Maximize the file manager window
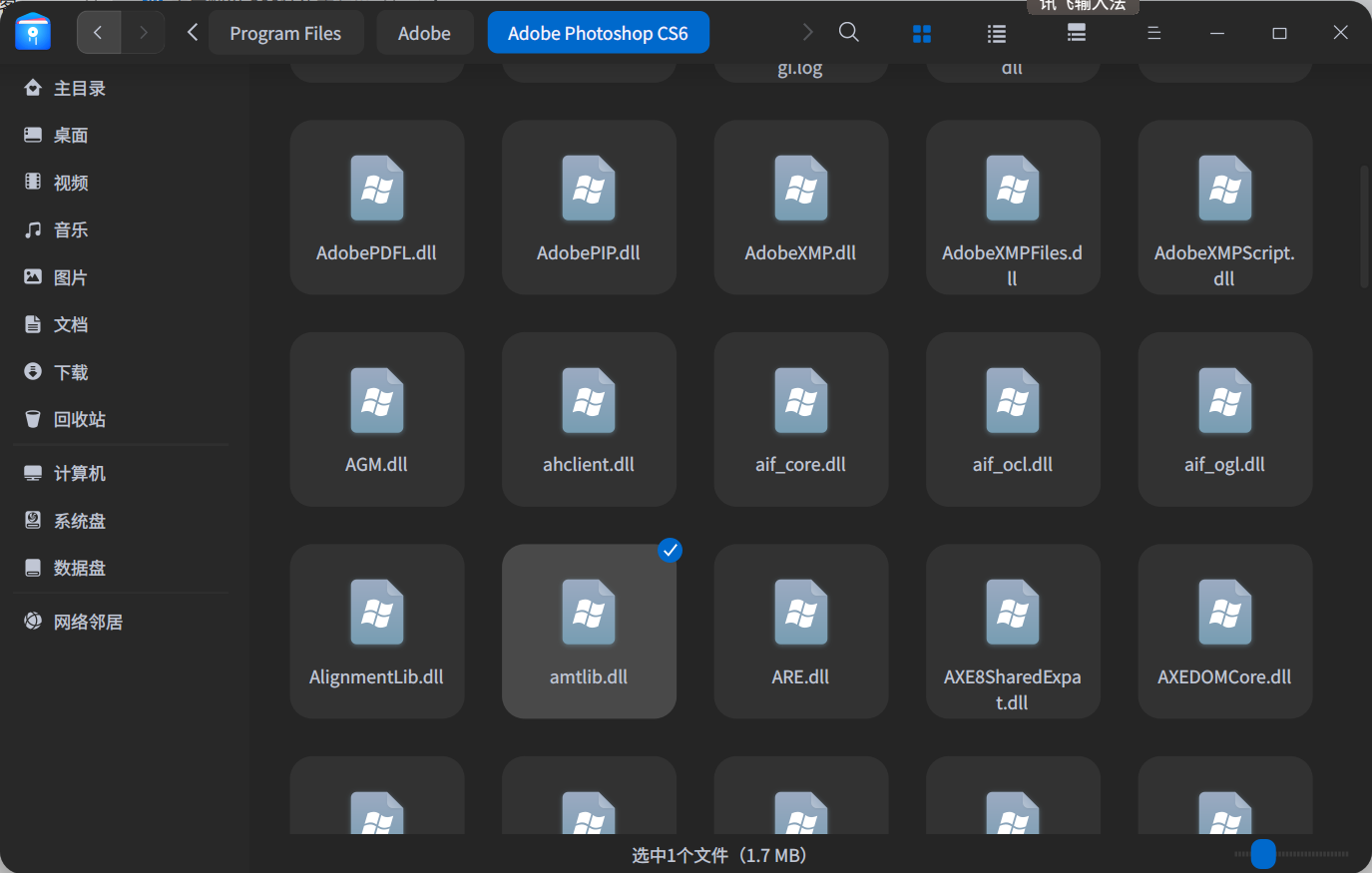The height and width of the screenshot is (873, 1372). [1279, 33]
